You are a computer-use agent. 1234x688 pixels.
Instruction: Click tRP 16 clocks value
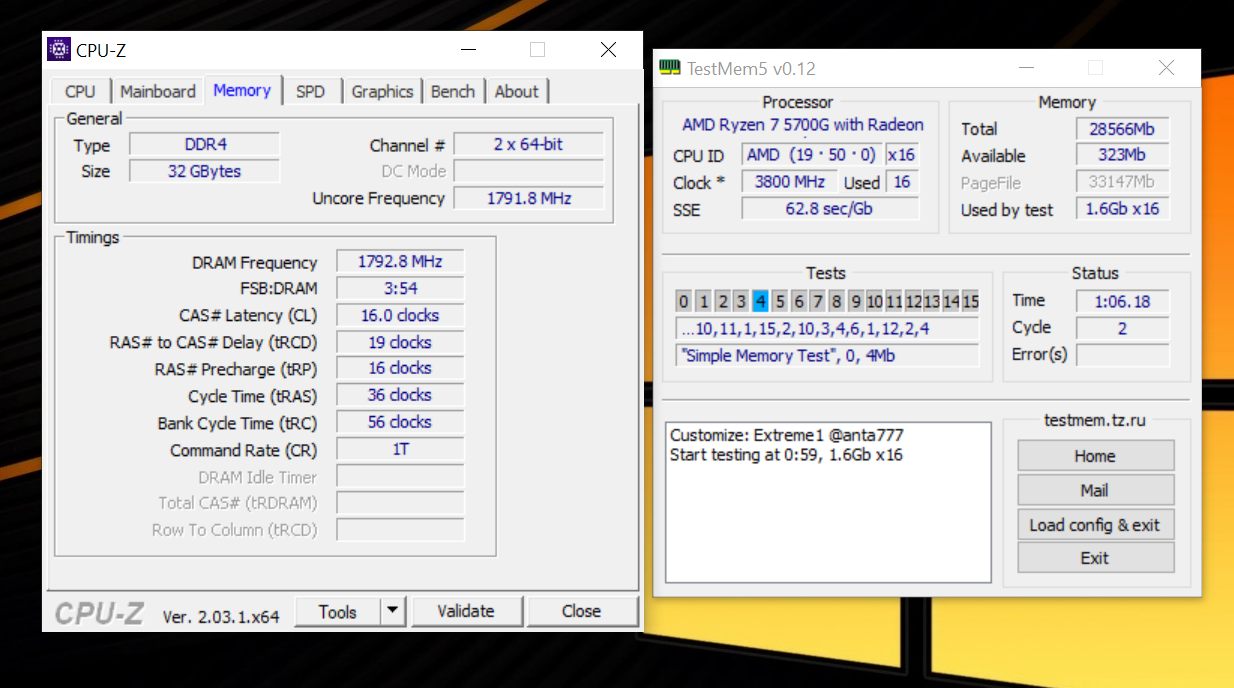click(400, 368)
